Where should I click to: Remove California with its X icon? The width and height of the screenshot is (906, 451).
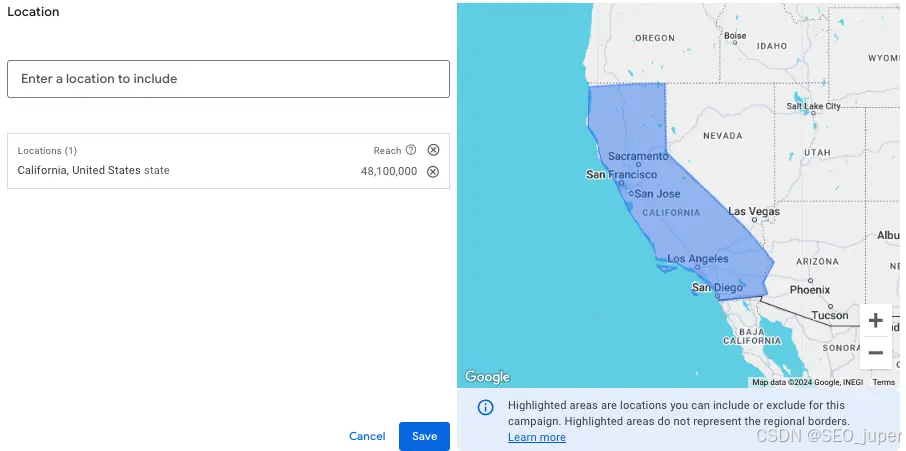(433, 172)
